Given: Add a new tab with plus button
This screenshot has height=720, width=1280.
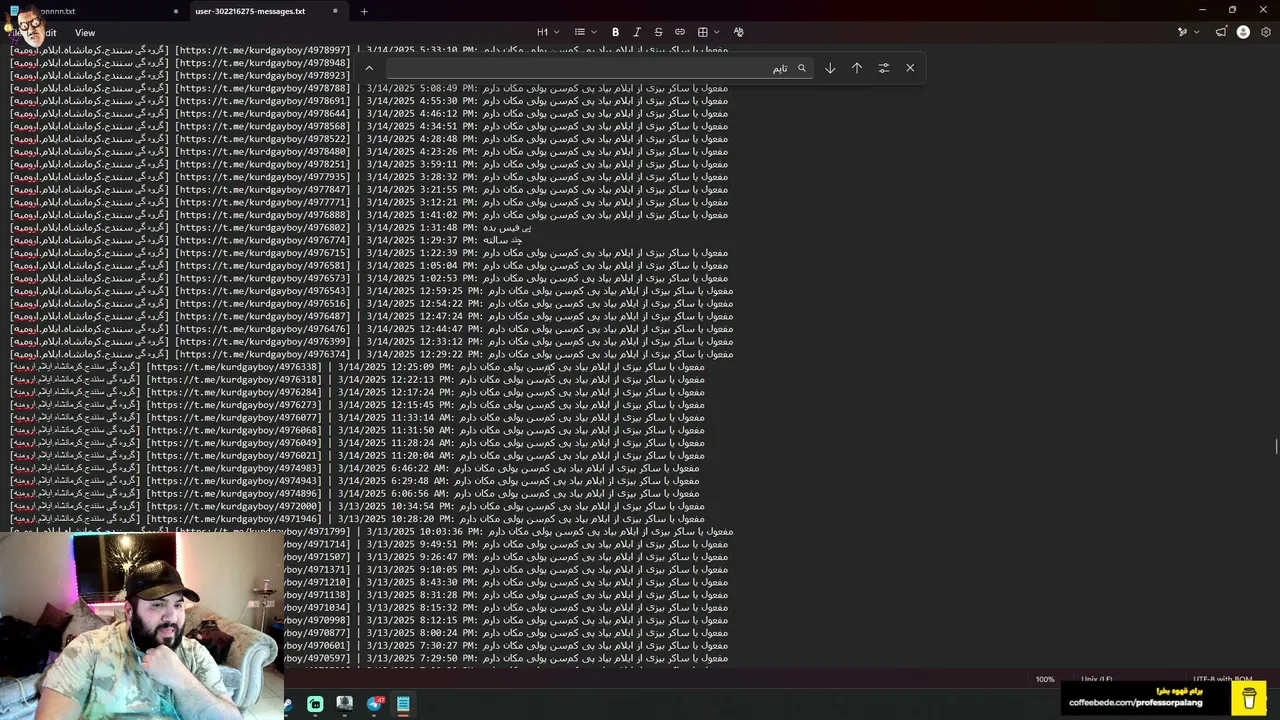Looking at the screenshot, I should pos(364,11).
